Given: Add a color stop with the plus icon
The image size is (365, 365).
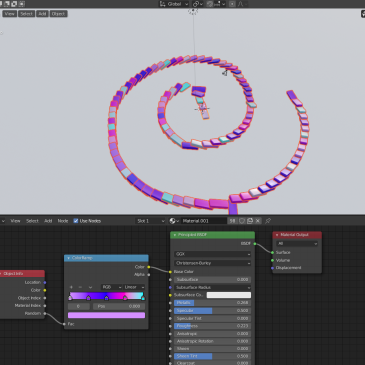Looking at the screenshot, I should click(x=71, y=287).
